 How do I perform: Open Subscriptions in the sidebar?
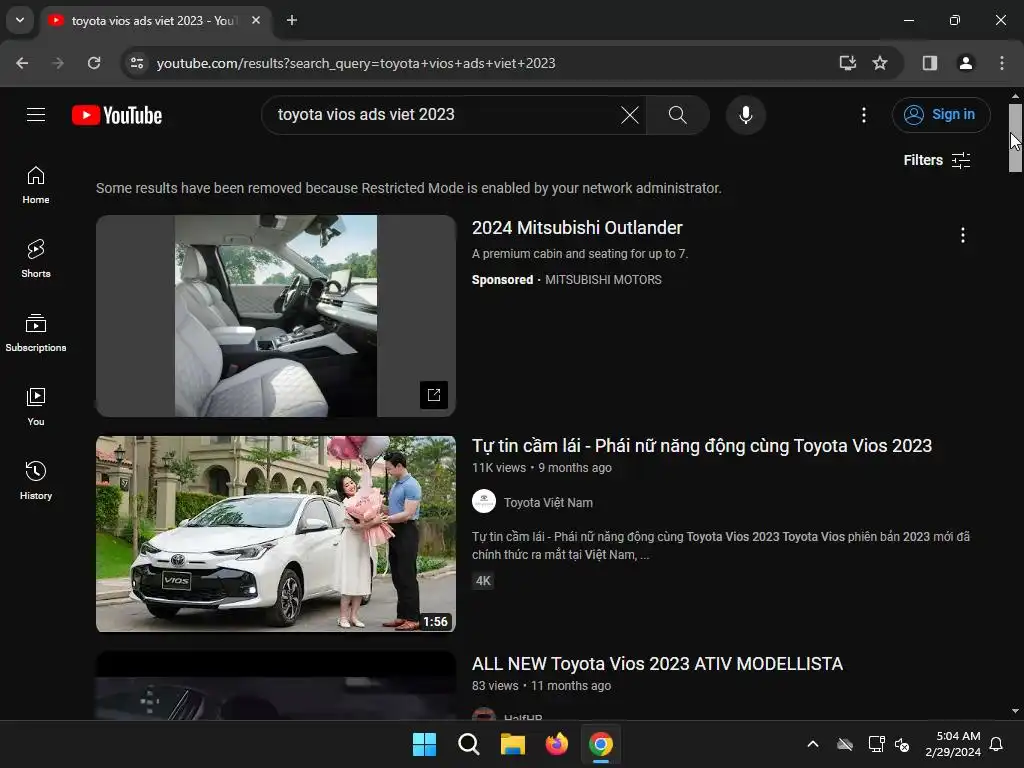click(36, 333)
